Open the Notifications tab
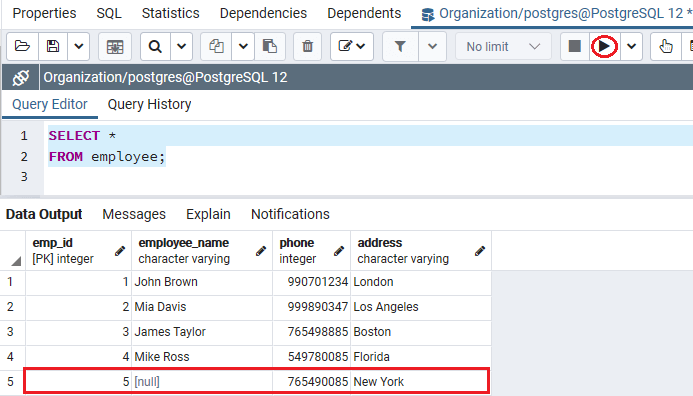This screenshot has height=396, width=693. pos(290,214)
